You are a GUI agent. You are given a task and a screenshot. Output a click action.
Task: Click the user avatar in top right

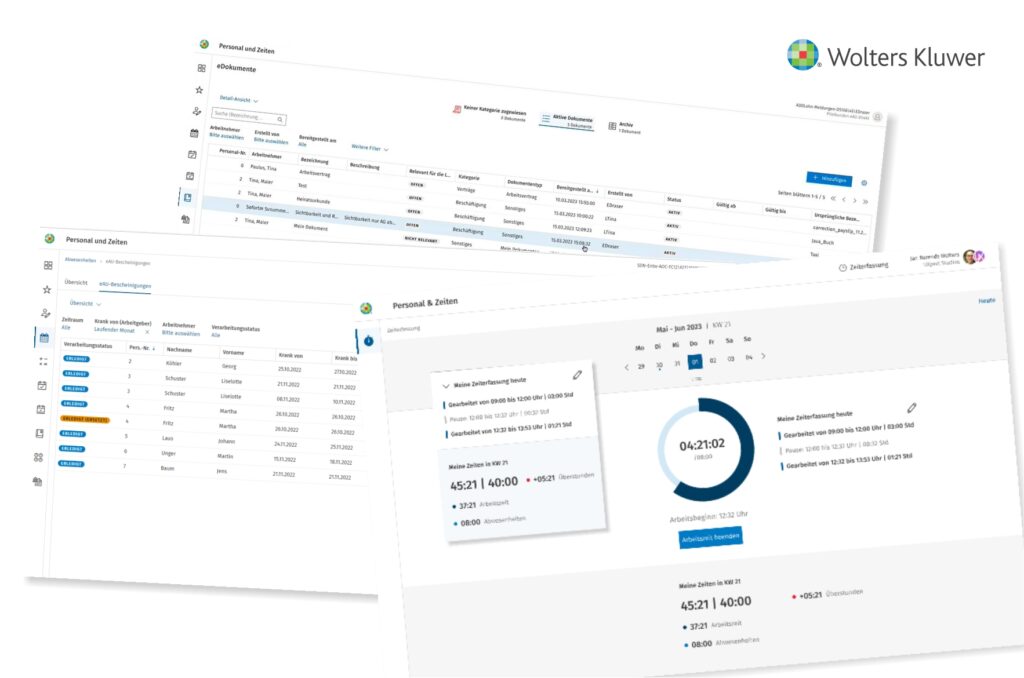(x=969, y=258)
